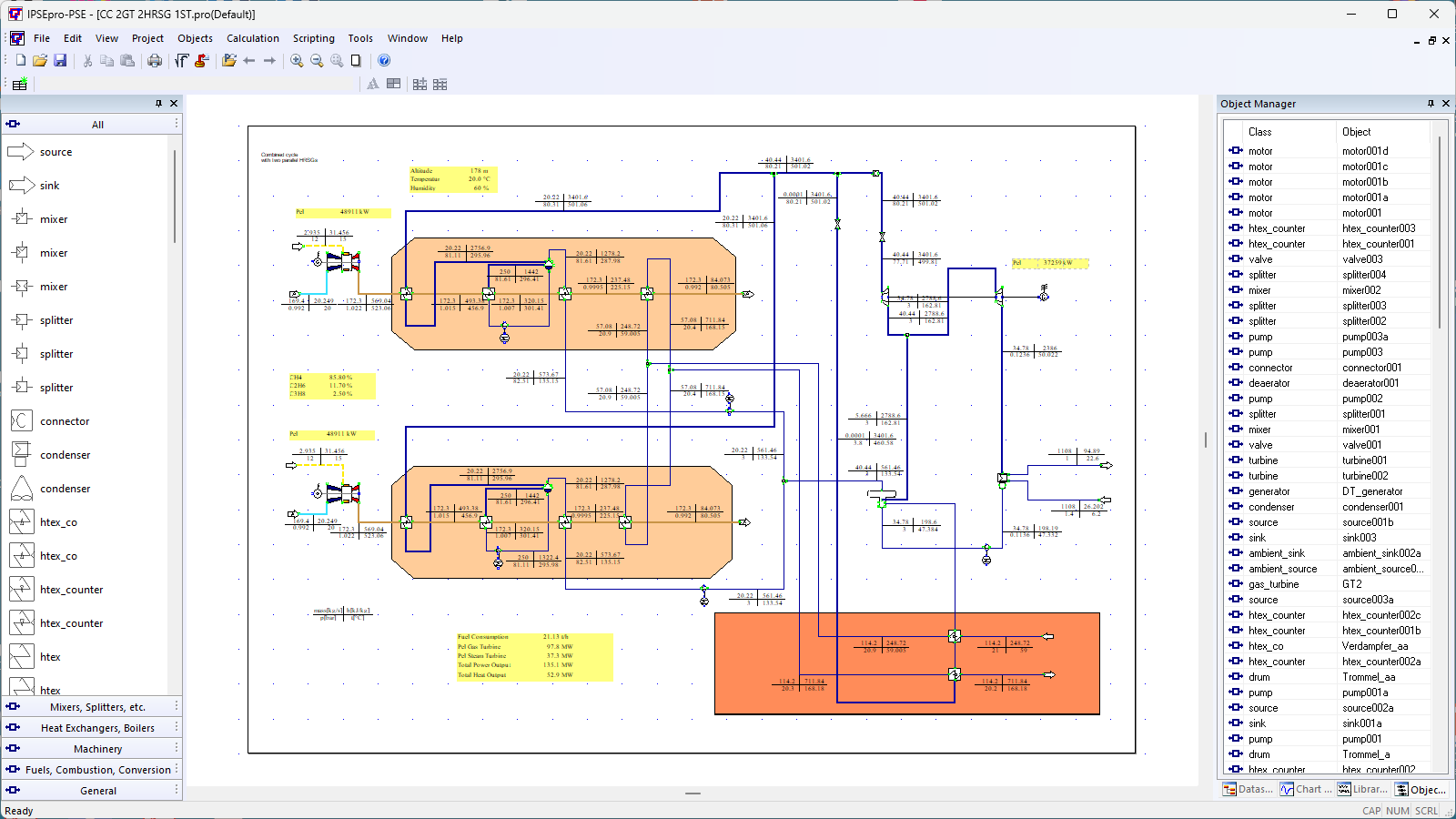Open the Calculation menu
This screenshot has width=1456, height=819.
(x=252, y=38)
